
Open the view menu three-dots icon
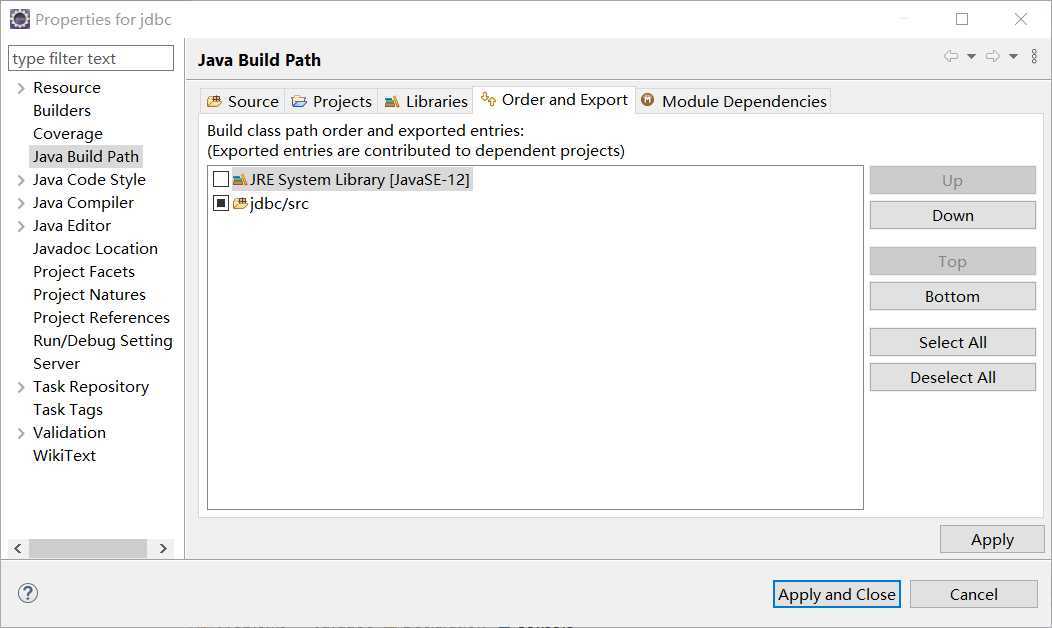pyautogui.click(x=1035, y=56)
